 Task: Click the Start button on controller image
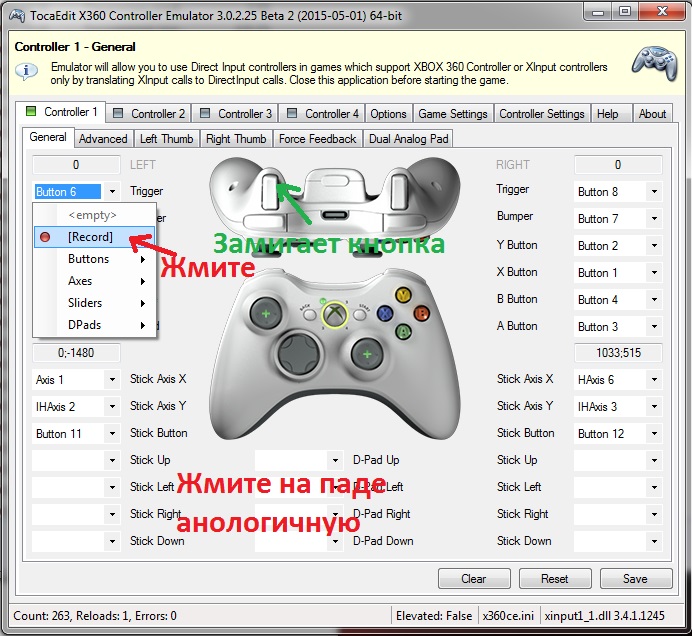[360, 314]
